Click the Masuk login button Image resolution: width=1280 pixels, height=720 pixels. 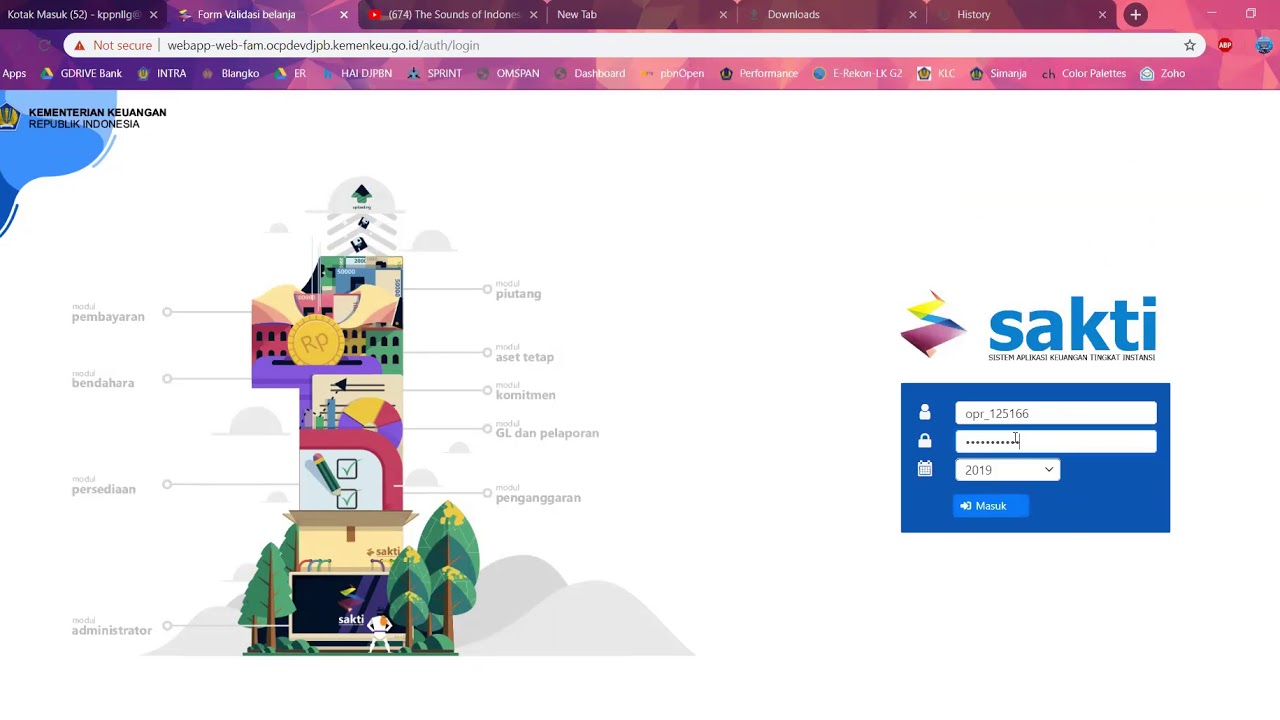coord(990,506)
